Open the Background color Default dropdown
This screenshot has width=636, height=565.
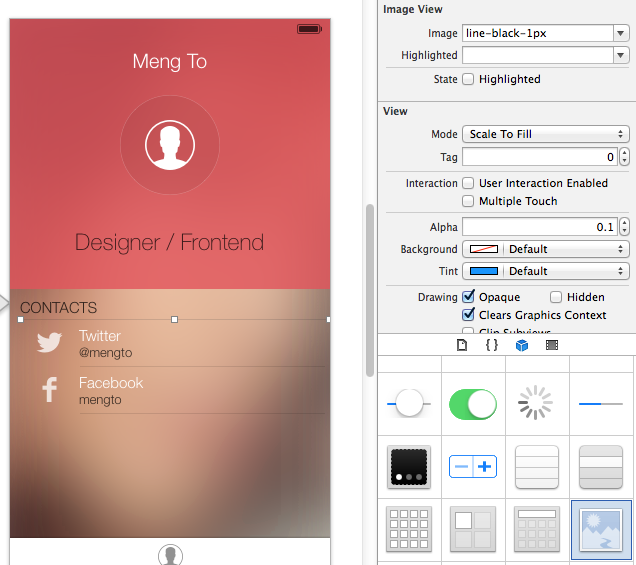coord(566,249)
